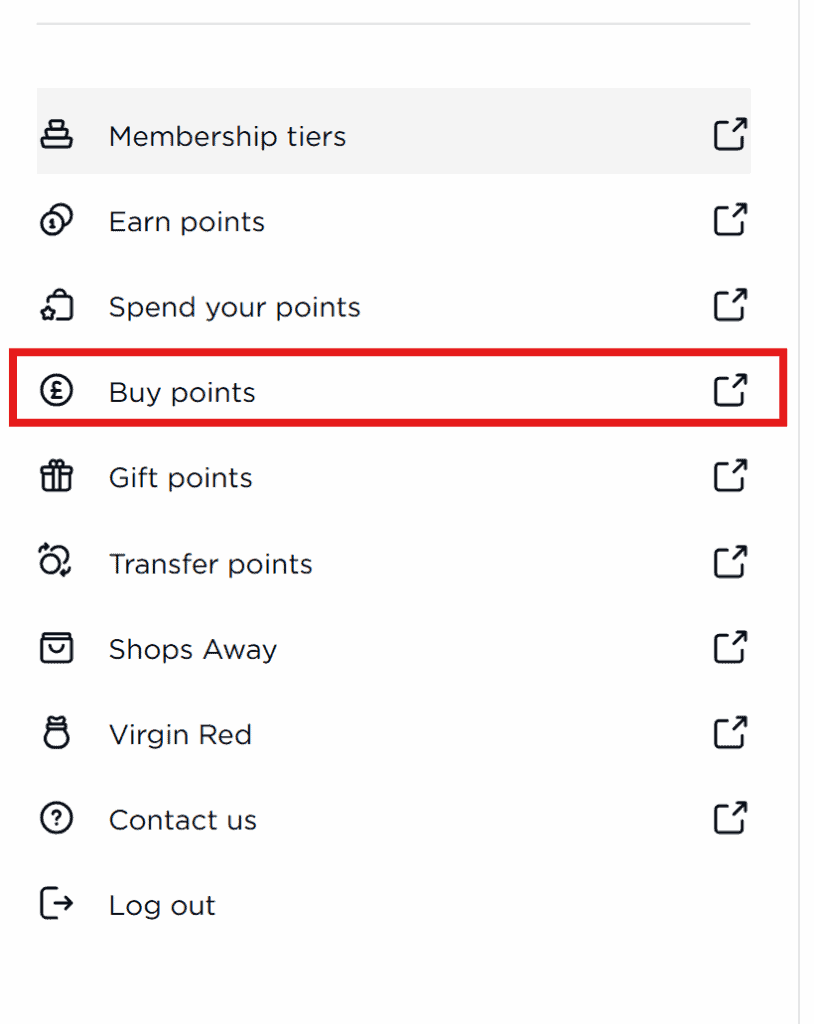Open the Contact us link text

tap(182, 821)
